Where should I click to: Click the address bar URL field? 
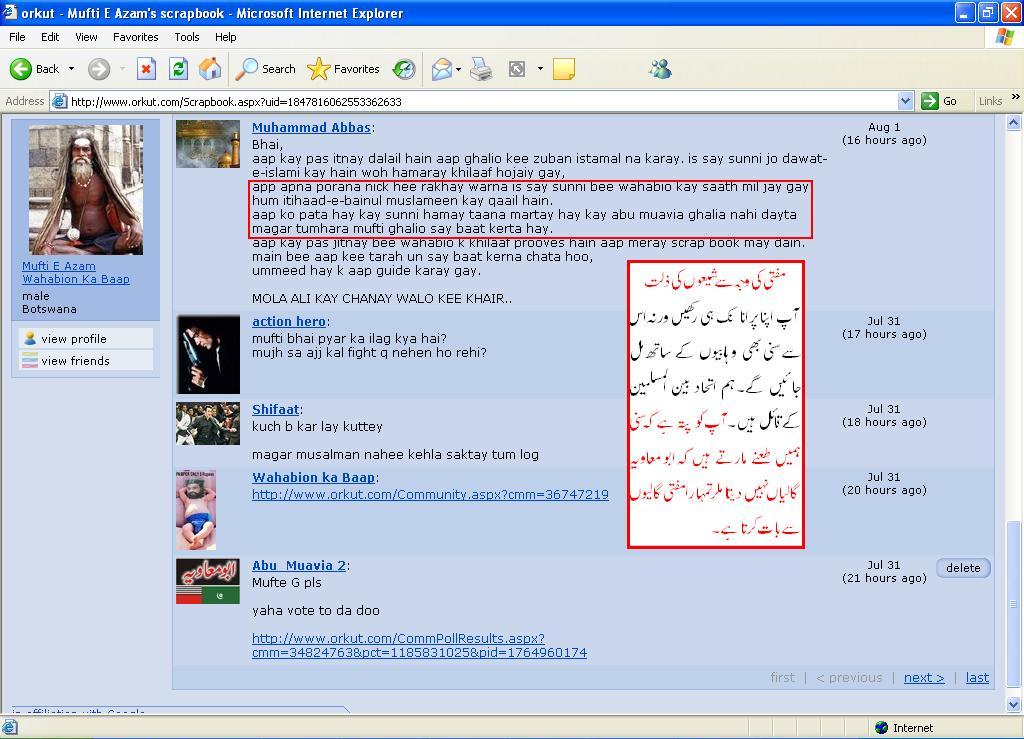(x=480, y=101)
